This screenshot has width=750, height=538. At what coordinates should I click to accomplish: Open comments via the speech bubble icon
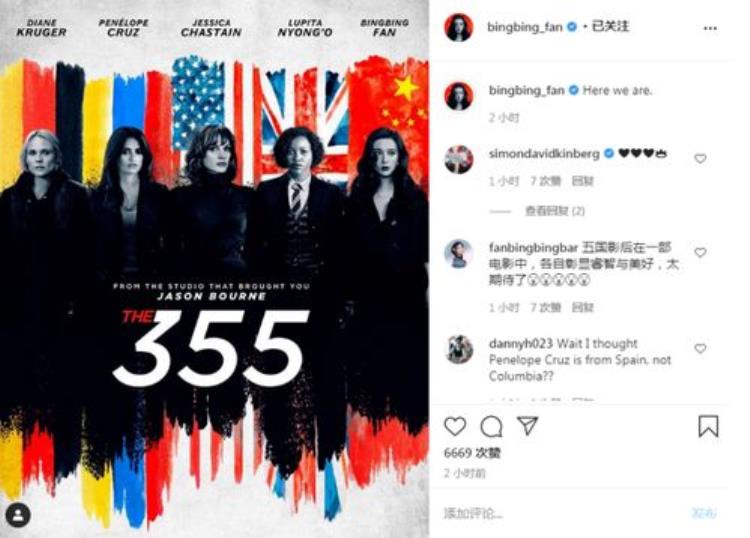(491, 426)
